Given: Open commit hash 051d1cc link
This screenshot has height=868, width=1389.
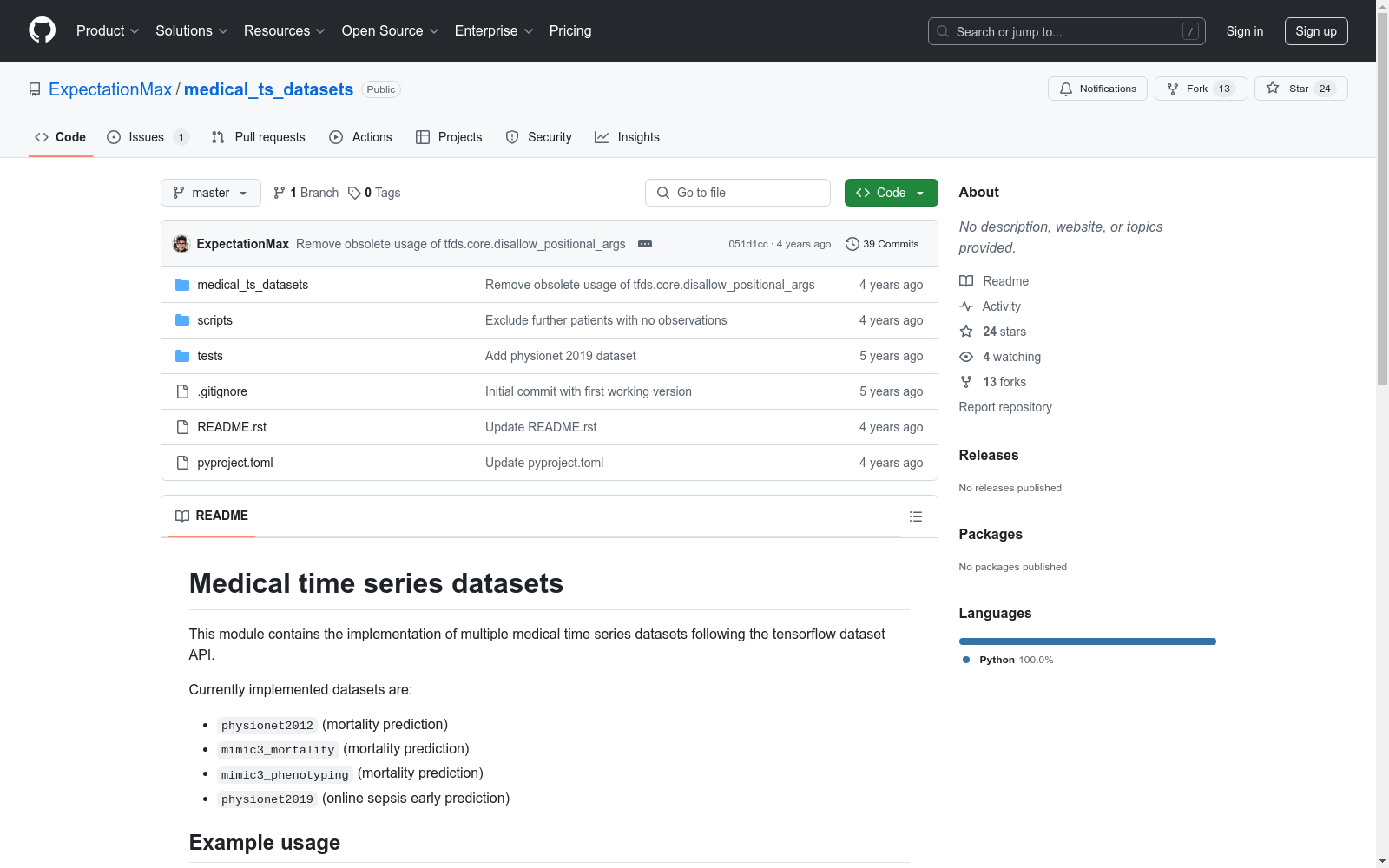Looking at the screenshot, I should pyautogui.click(x=748, y=245).
